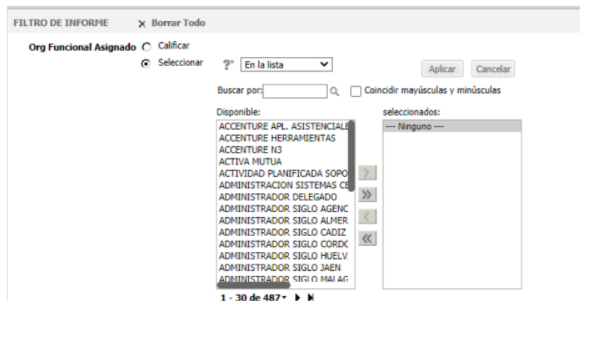Viewport: 595px width, 363px height.
Task: Click the Cancelar button
Action: (493, 69)
